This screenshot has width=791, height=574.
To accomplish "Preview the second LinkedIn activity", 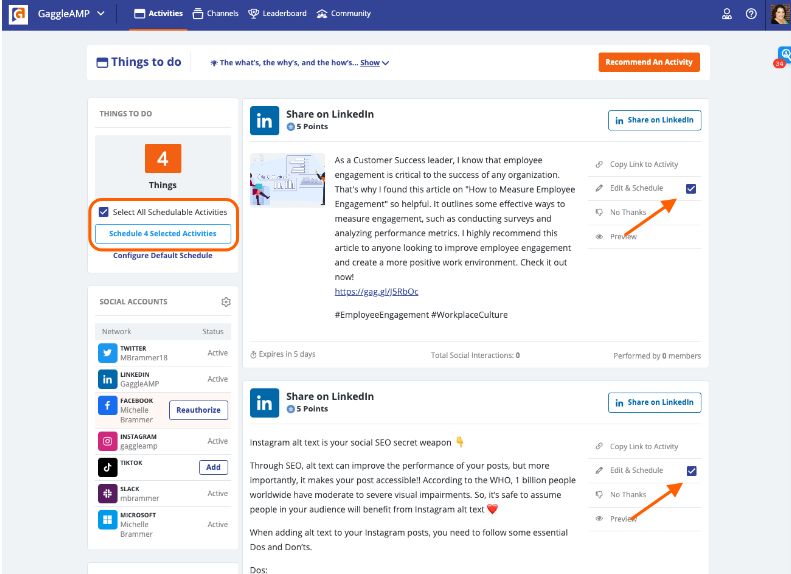I will [x=616, y=519].
